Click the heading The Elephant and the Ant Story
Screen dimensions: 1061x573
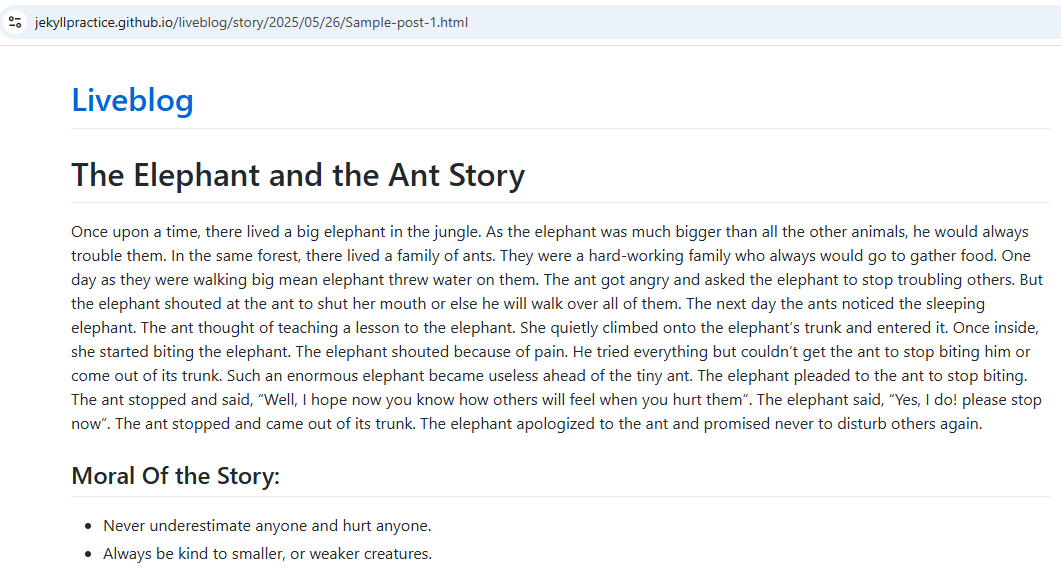coord(298,175)
